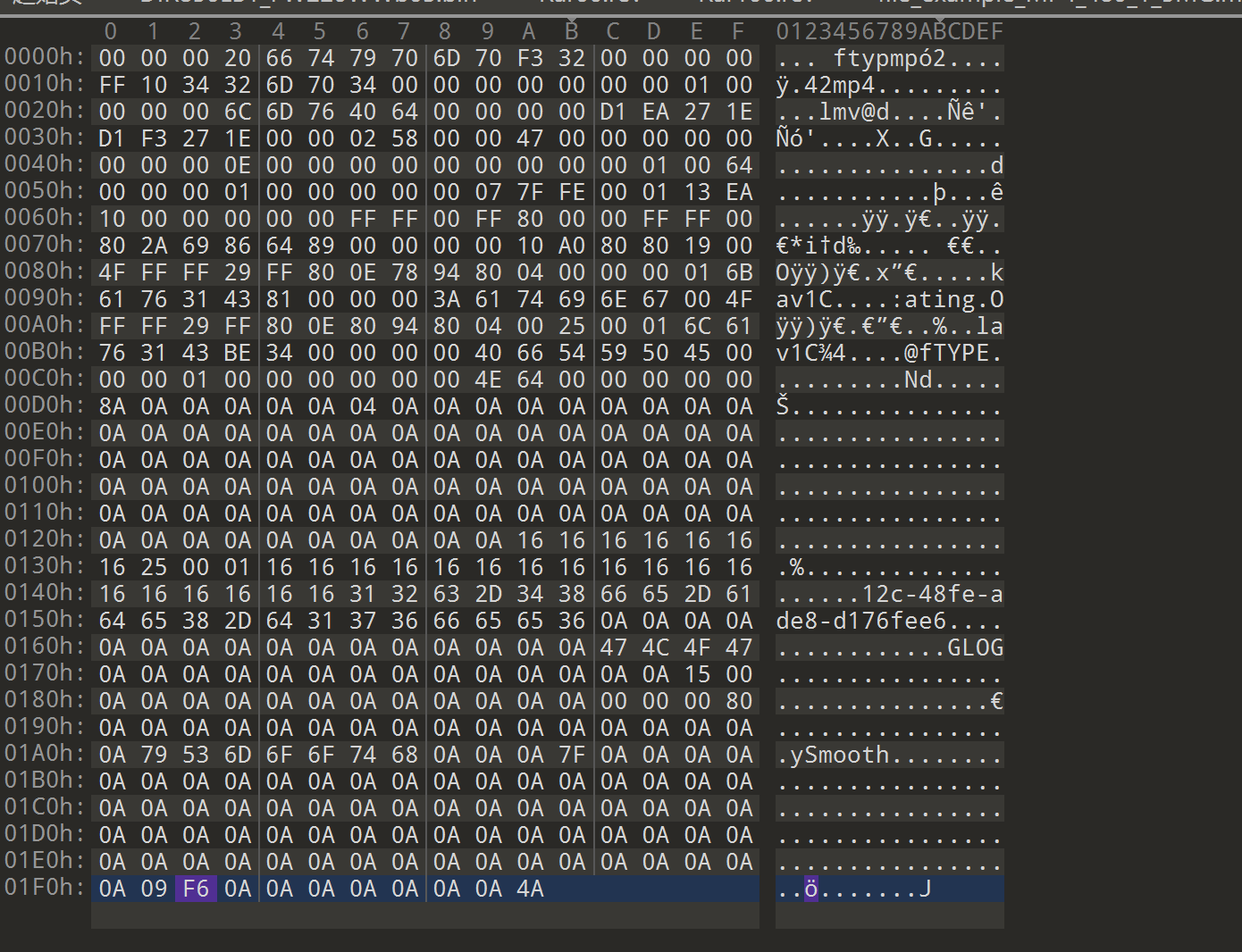This screenshot has height=952, width=1242.
Task: Click ASCII text 'ftypmpó2' in row 0000h
Action: pyautogui.click(x=890, y=59)
